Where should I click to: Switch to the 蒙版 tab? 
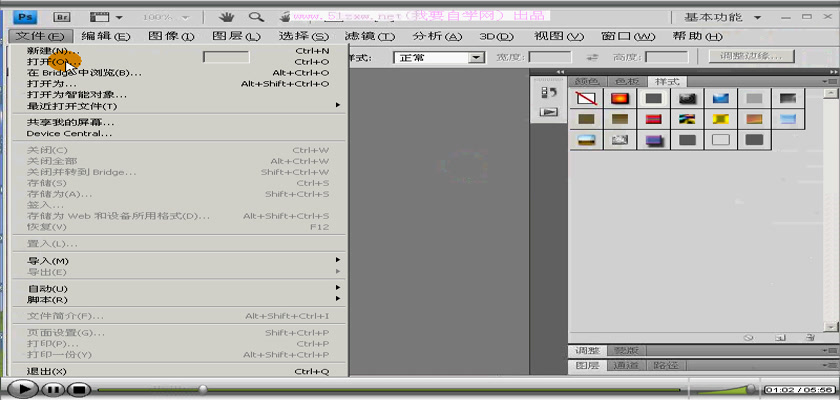626,351
